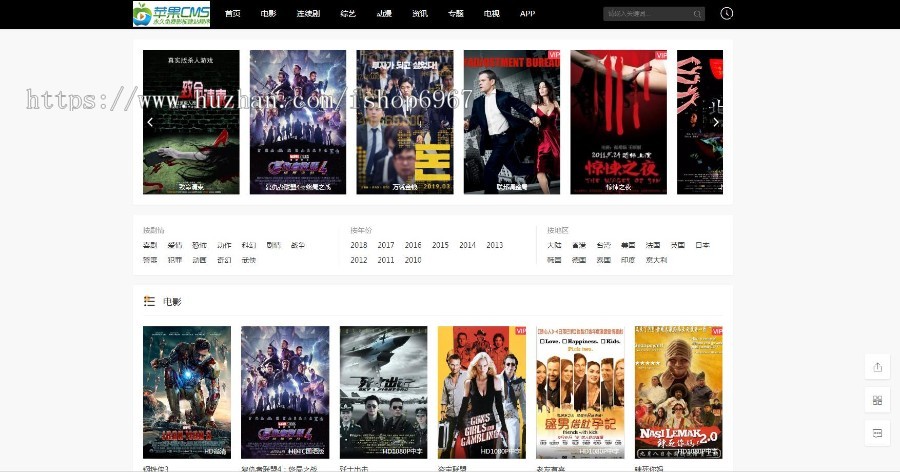This screenshot has height=472, width=900.
Task: Open the 首页 nav item
Action: (232, 14)
